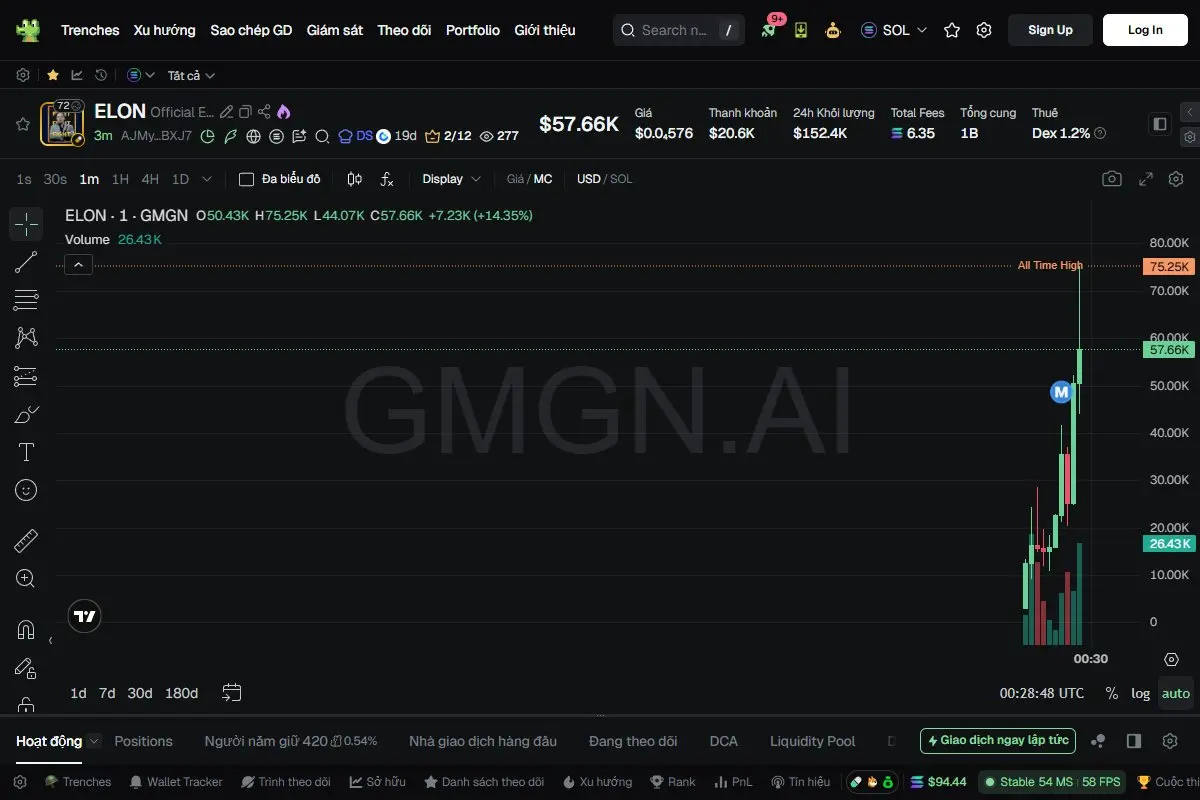Open the emoji sticker tool
The width and height of the screenshot is (1200, 800).
point(26,490)
